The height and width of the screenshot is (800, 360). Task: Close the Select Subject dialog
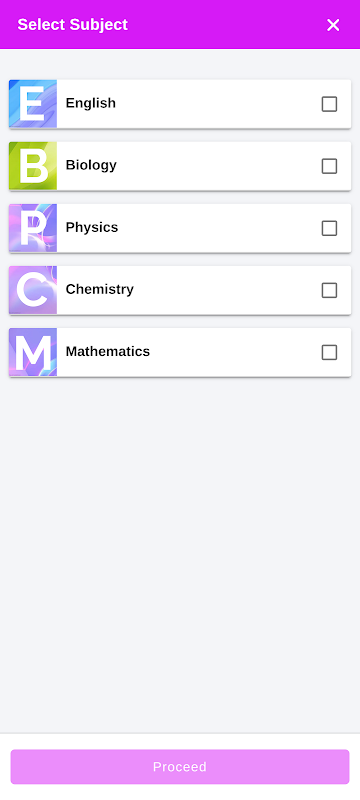(333, 25)
